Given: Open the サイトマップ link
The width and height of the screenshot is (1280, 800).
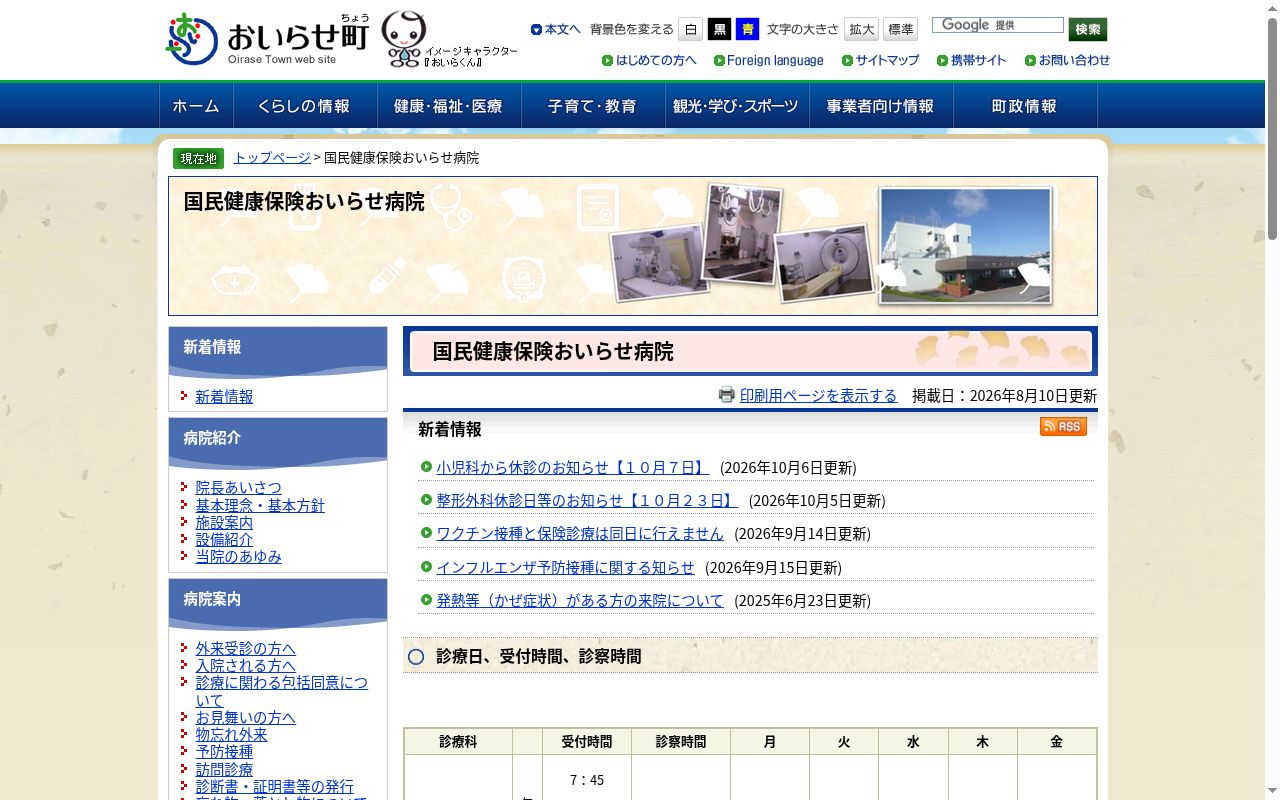Looking at the screenshot, I should 880,60.
